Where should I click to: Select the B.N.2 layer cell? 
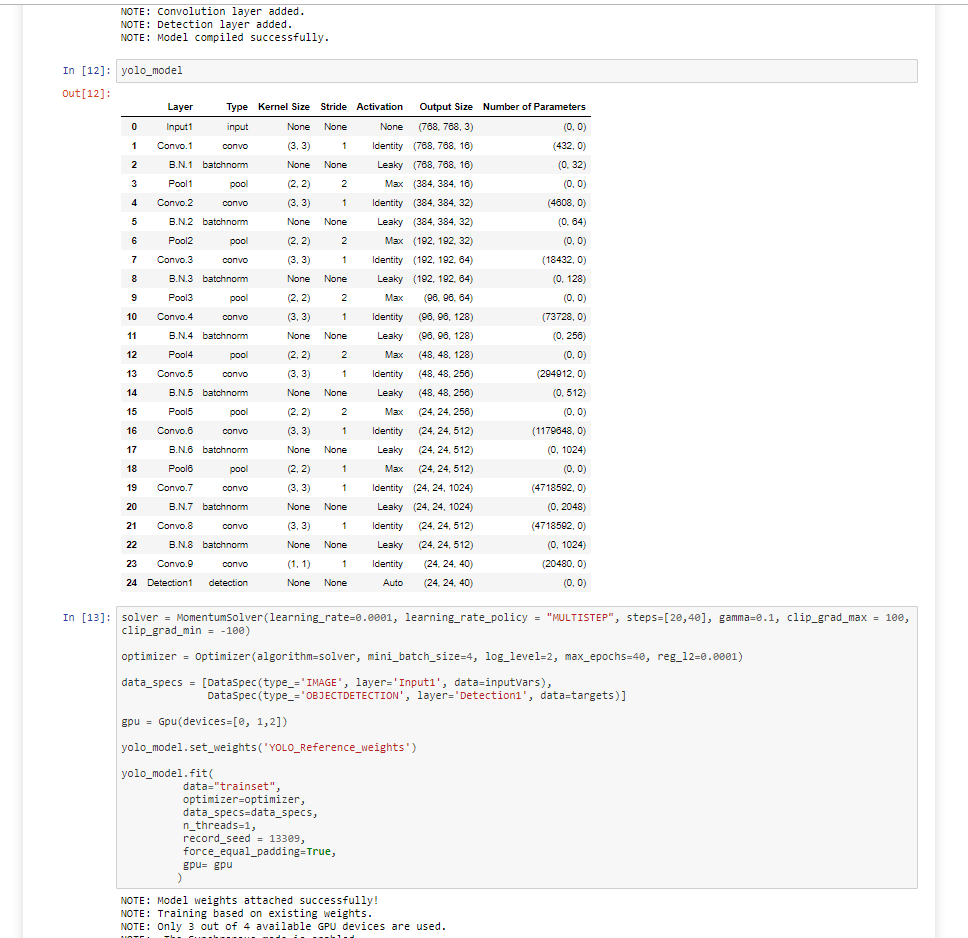coord(180,222)
